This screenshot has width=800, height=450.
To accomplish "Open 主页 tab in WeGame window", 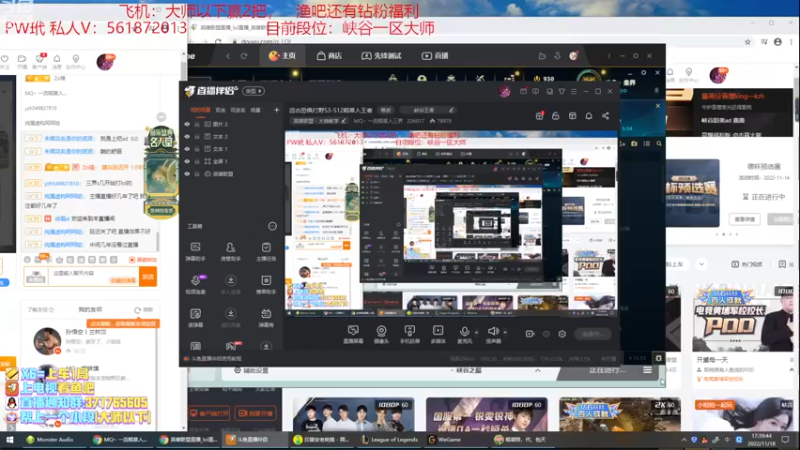I will click(x=283, y=56).
